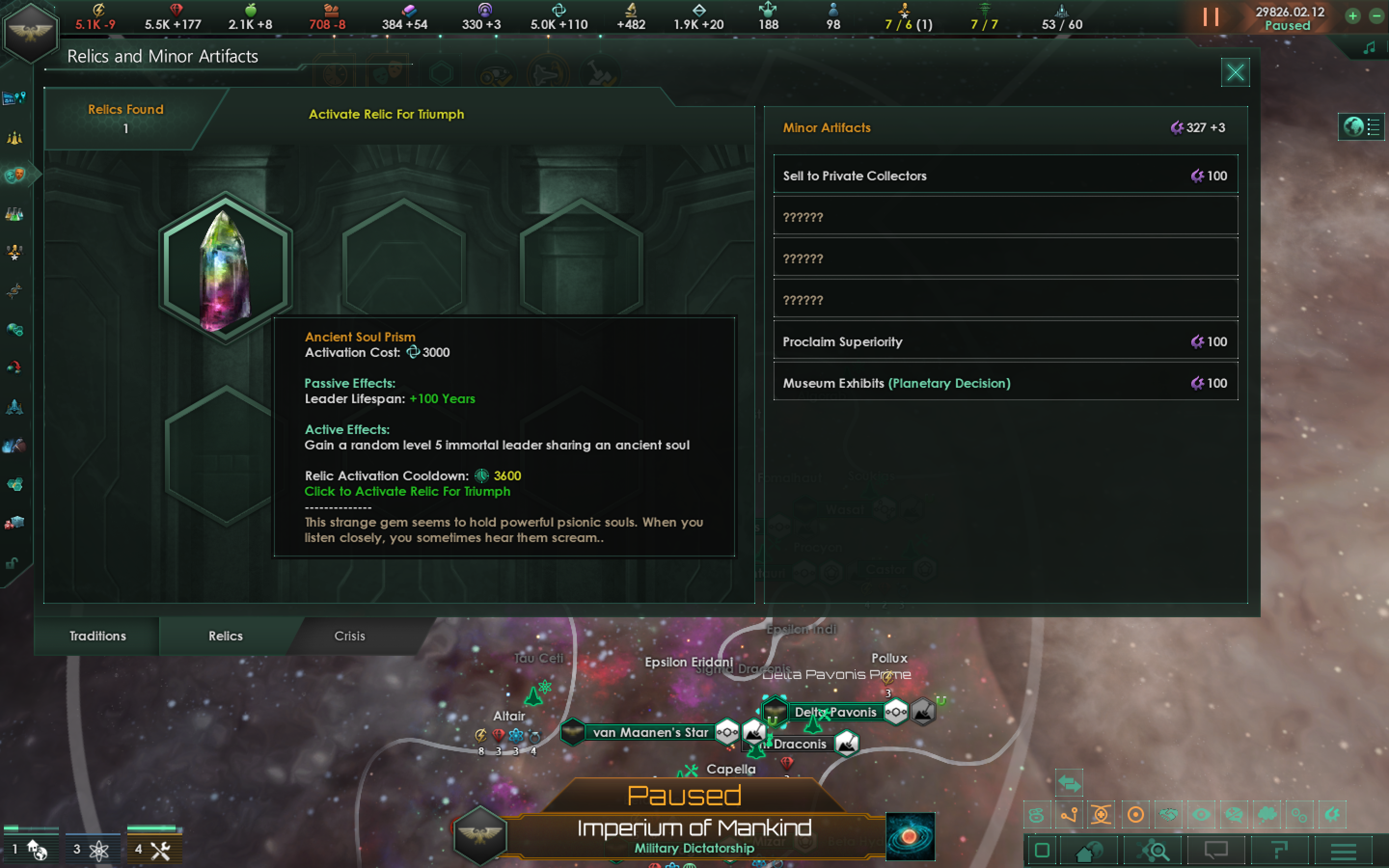Select Sell to Private Collectors
Image resolution: width=1389 pixels, height=868 pixels.
pos(1006,175)
